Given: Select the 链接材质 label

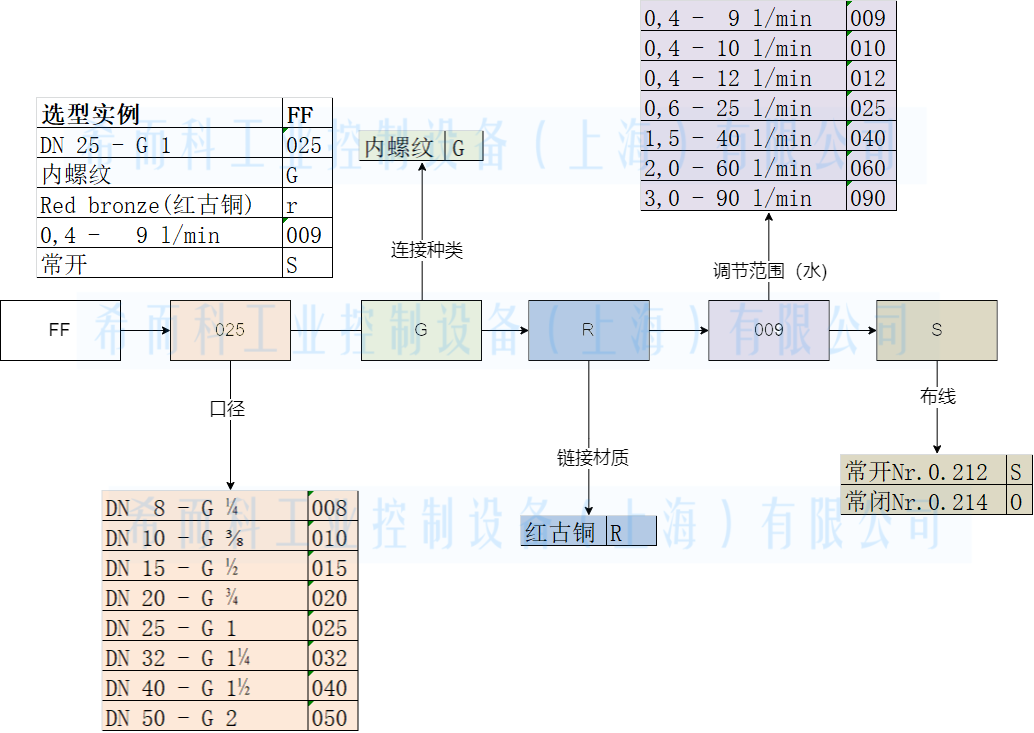Looking at the screenshot, I should coord(593,458).
